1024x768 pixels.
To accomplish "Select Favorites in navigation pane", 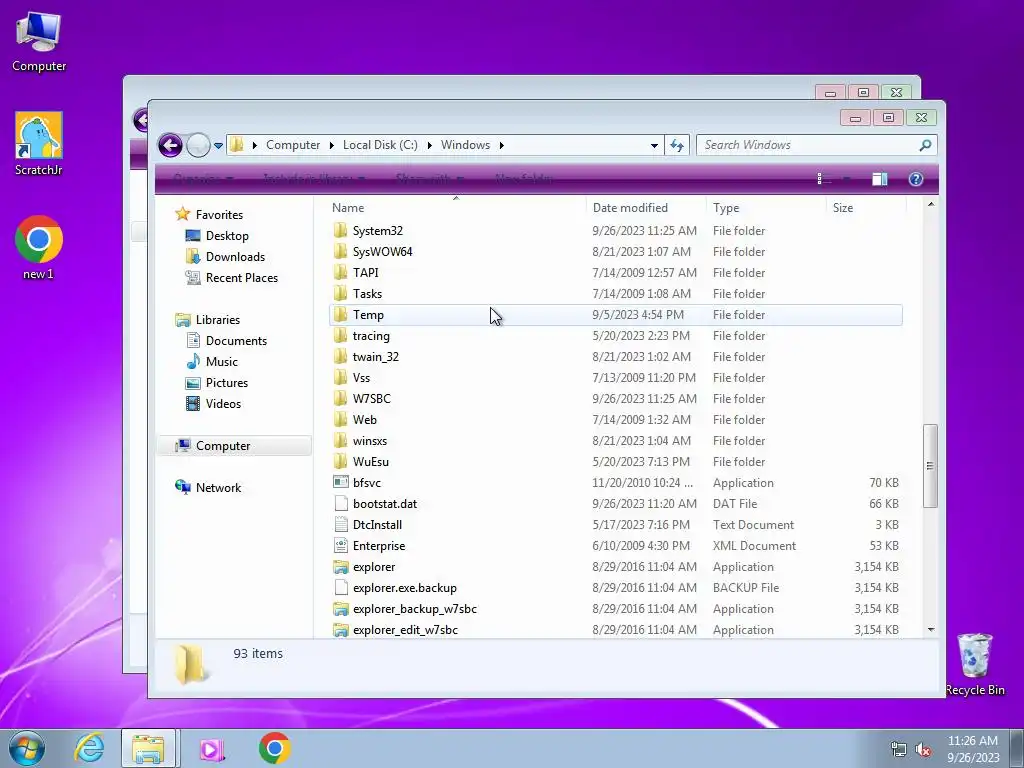I will tap(219, 215).
